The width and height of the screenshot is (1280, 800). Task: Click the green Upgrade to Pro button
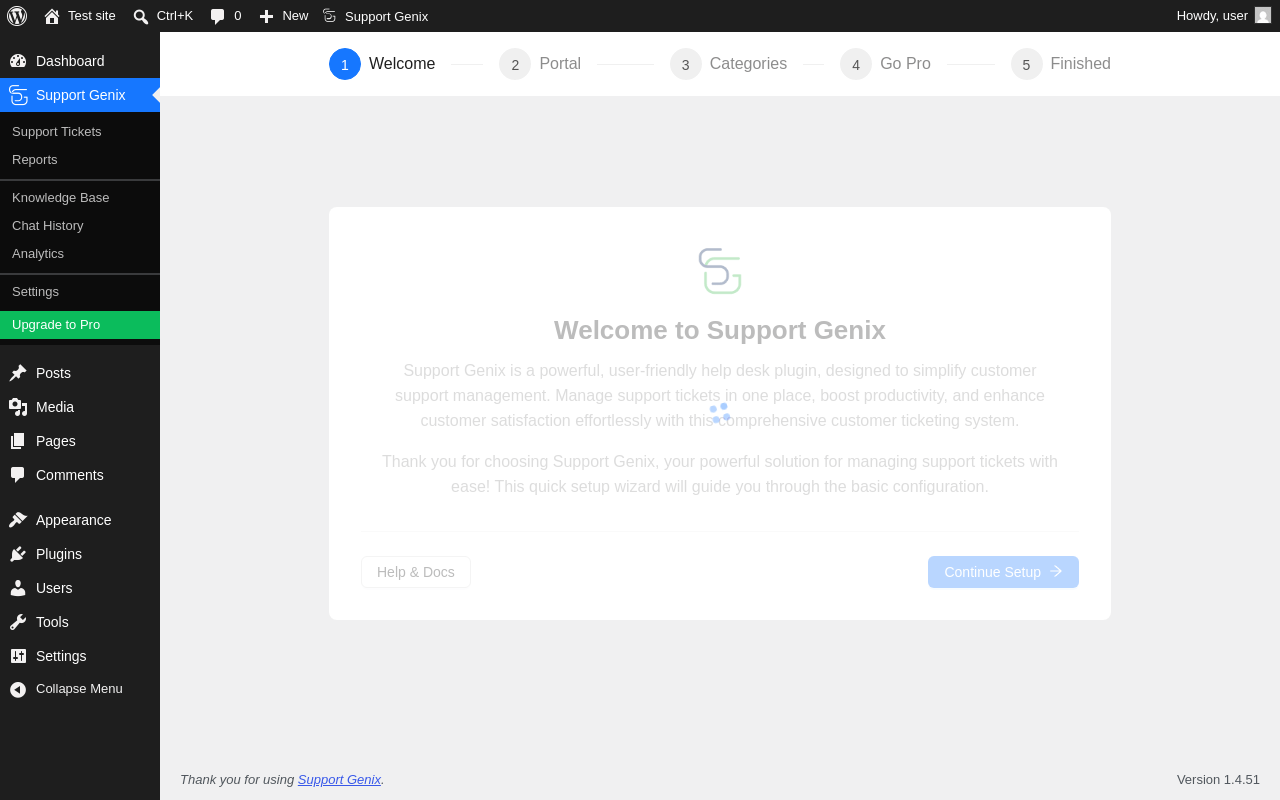[x=80, y=325]
